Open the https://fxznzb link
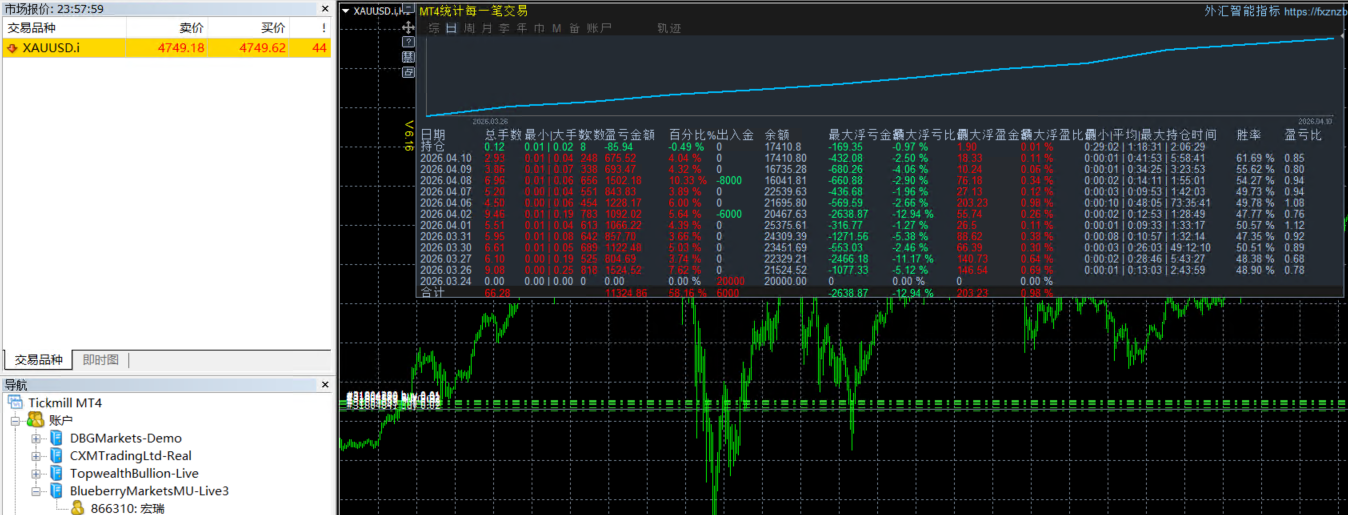Viewport: 1348px width, 515px height. click(x=1315, y=11)
